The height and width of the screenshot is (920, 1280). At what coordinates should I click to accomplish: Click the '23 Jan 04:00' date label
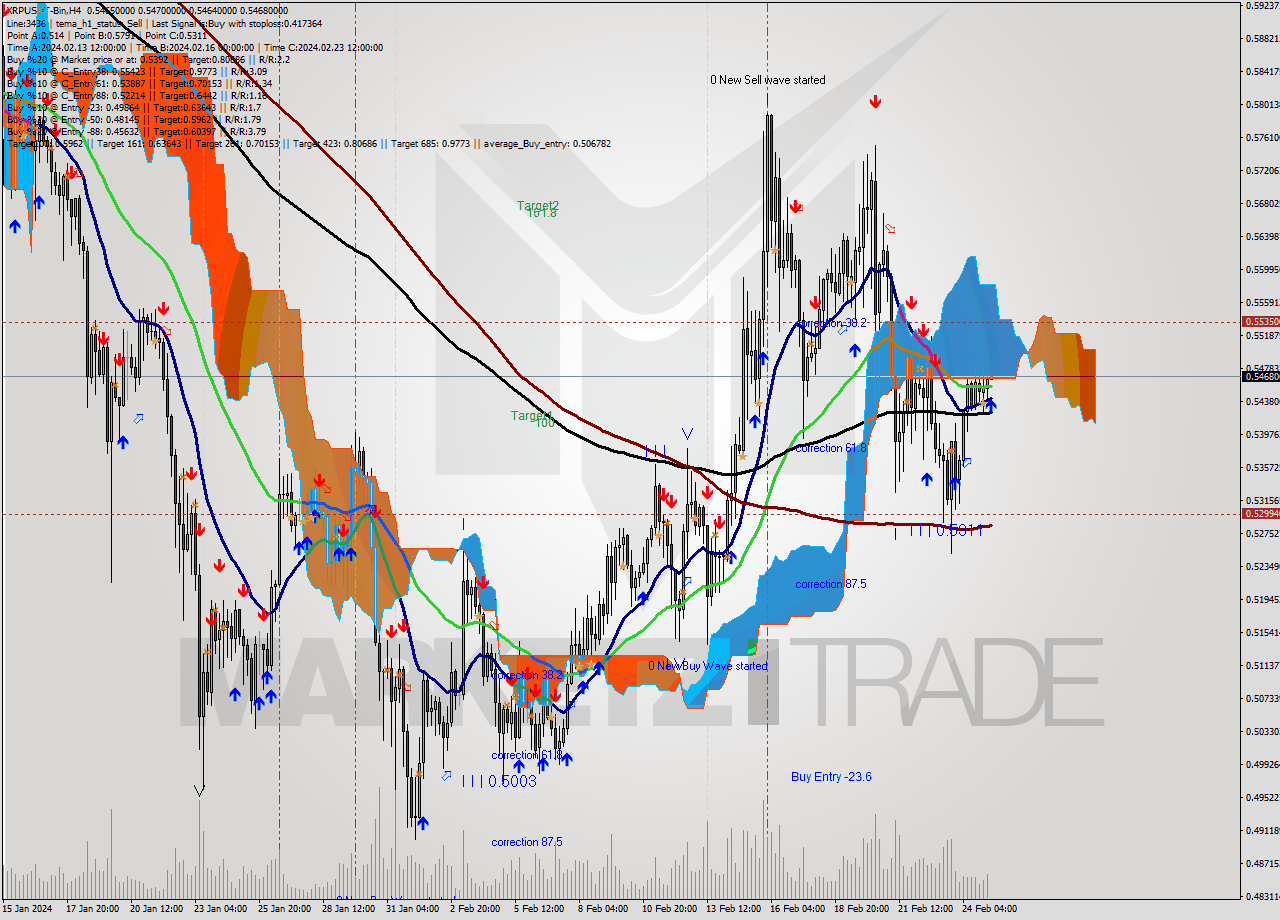click(220, 909)
